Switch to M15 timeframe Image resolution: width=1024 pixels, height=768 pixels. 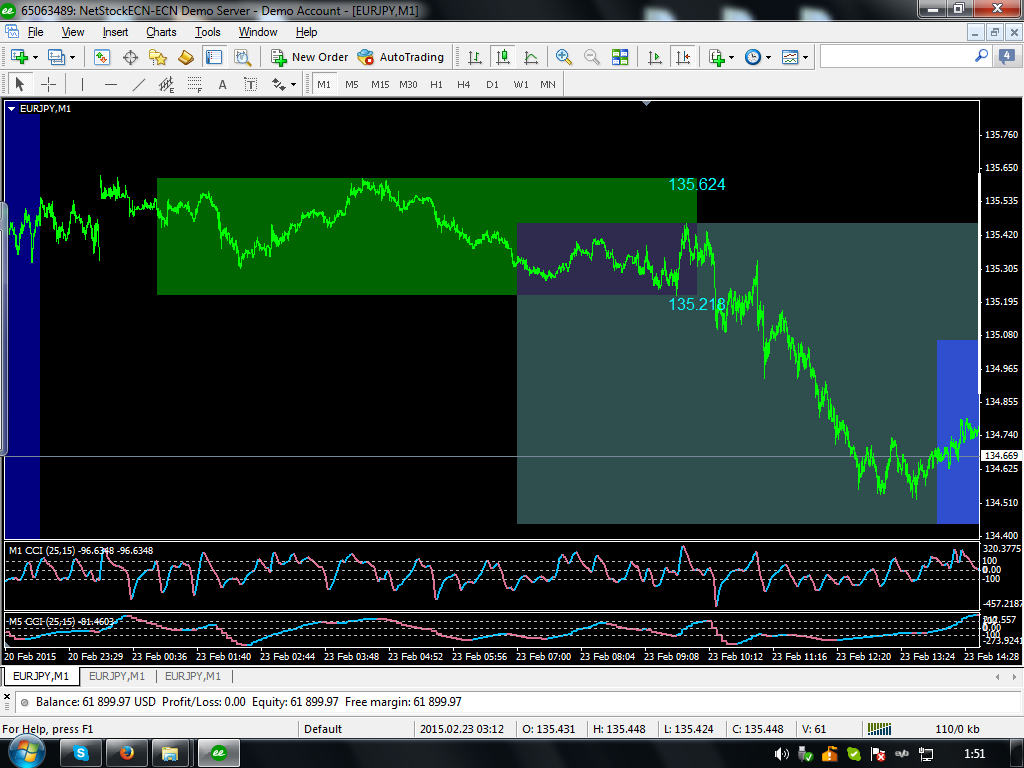380,84
